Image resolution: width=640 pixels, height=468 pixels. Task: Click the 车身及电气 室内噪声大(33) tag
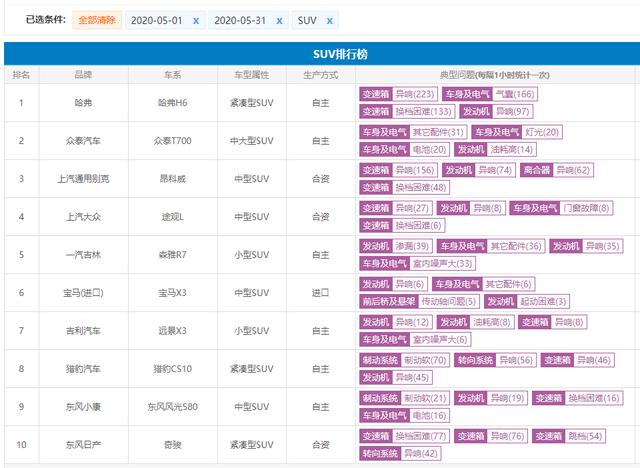pos(418,263)
